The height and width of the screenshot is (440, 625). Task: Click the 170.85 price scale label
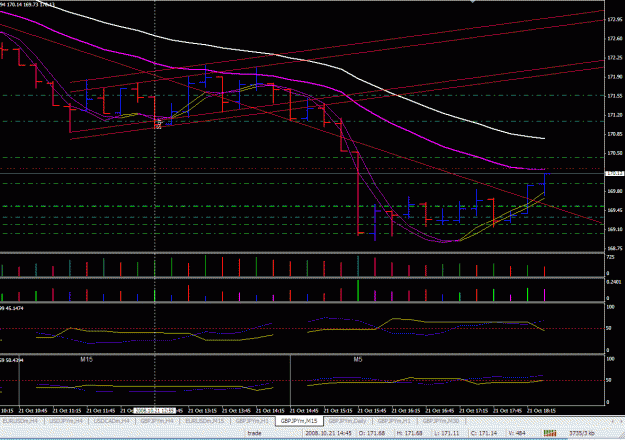pyautogui.click(x=615, y=134)
